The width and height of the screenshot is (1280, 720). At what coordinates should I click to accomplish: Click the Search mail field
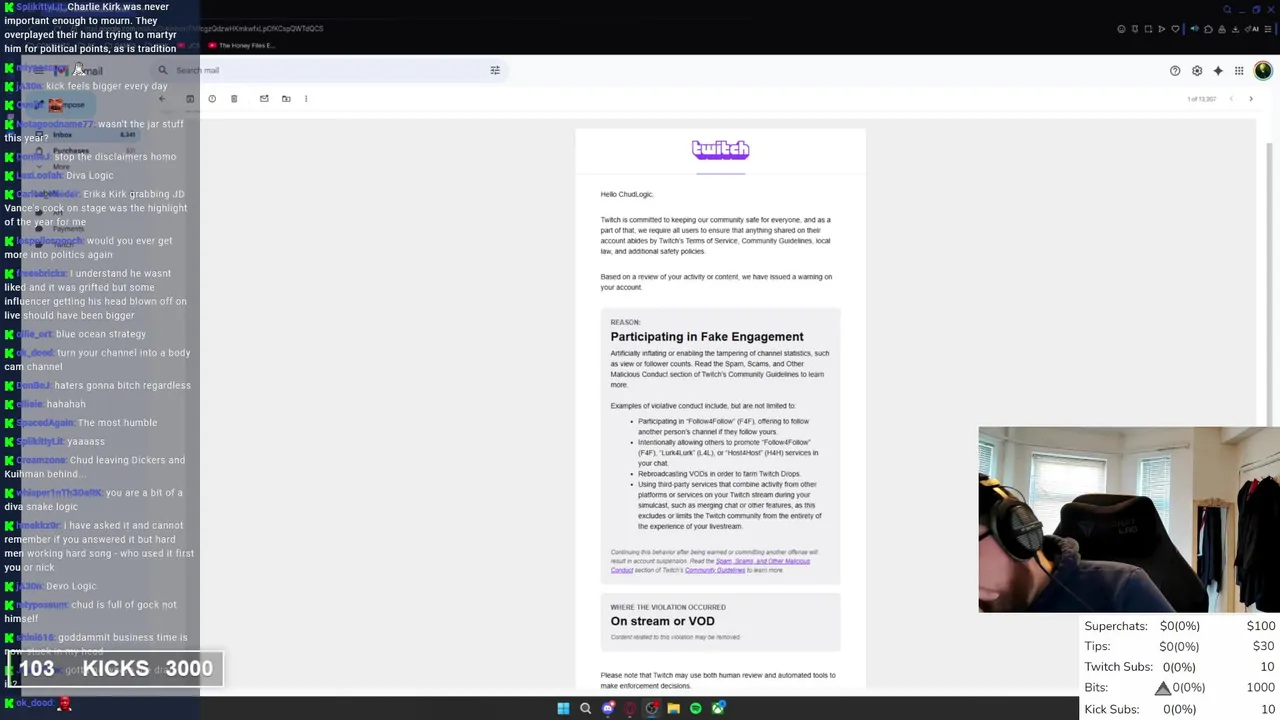(330, 70)
